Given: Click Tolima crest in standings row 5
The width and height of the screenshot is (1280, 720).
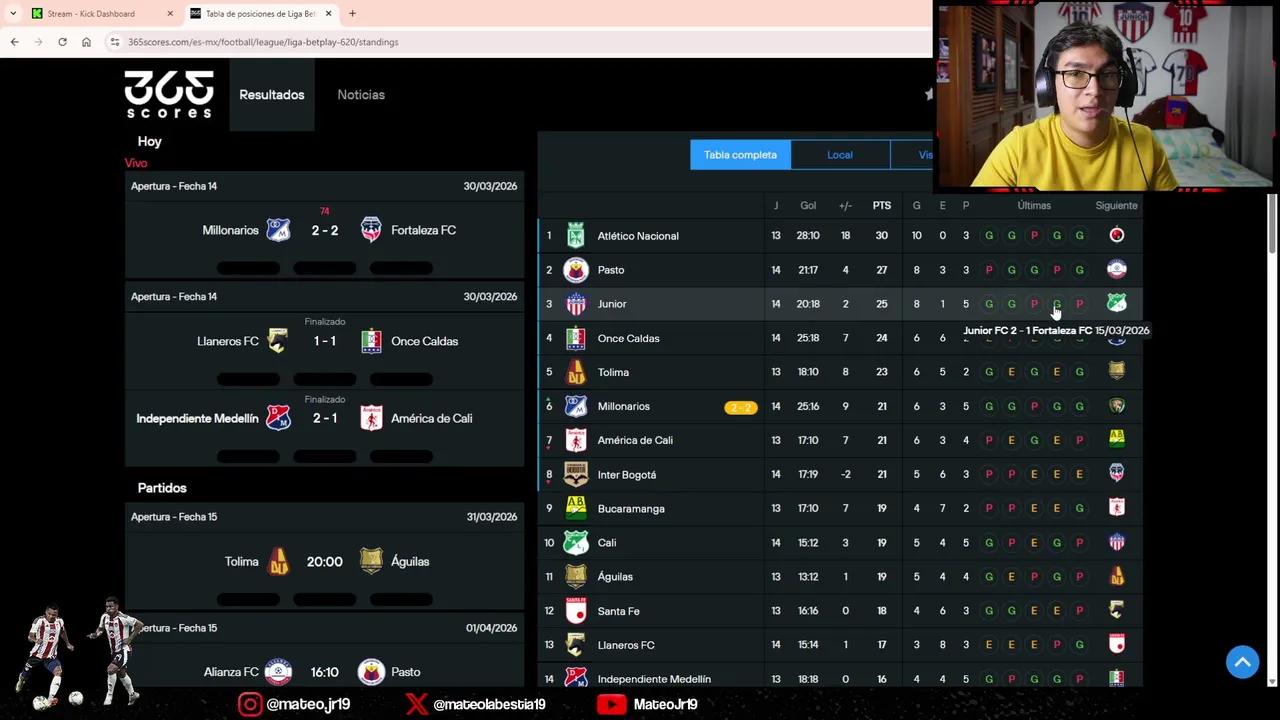Looking at the screenshot, I should [576, 372].
